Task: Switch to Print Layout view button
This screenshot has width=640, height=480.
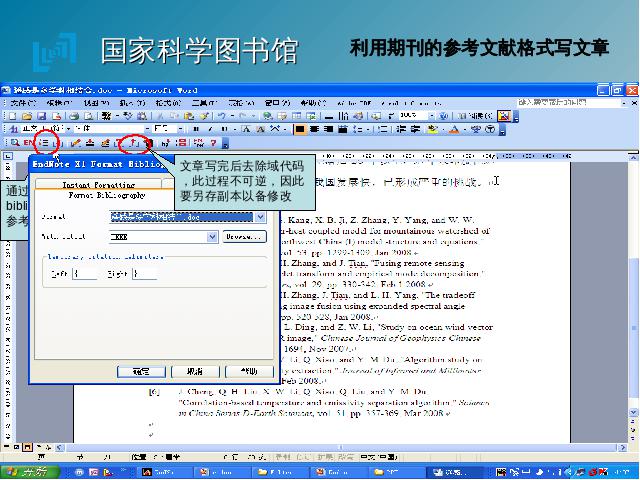Action: click(27, 447)
